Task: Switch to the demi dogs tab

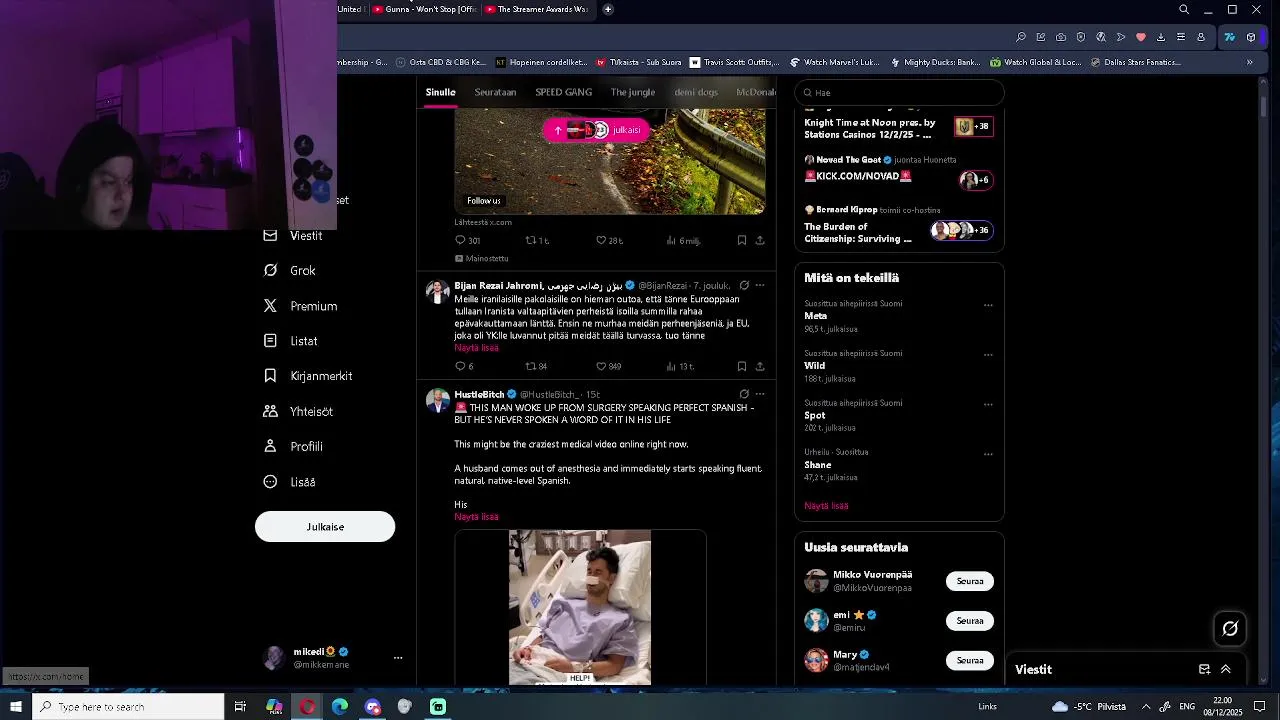Action: [x=696, y=92]
